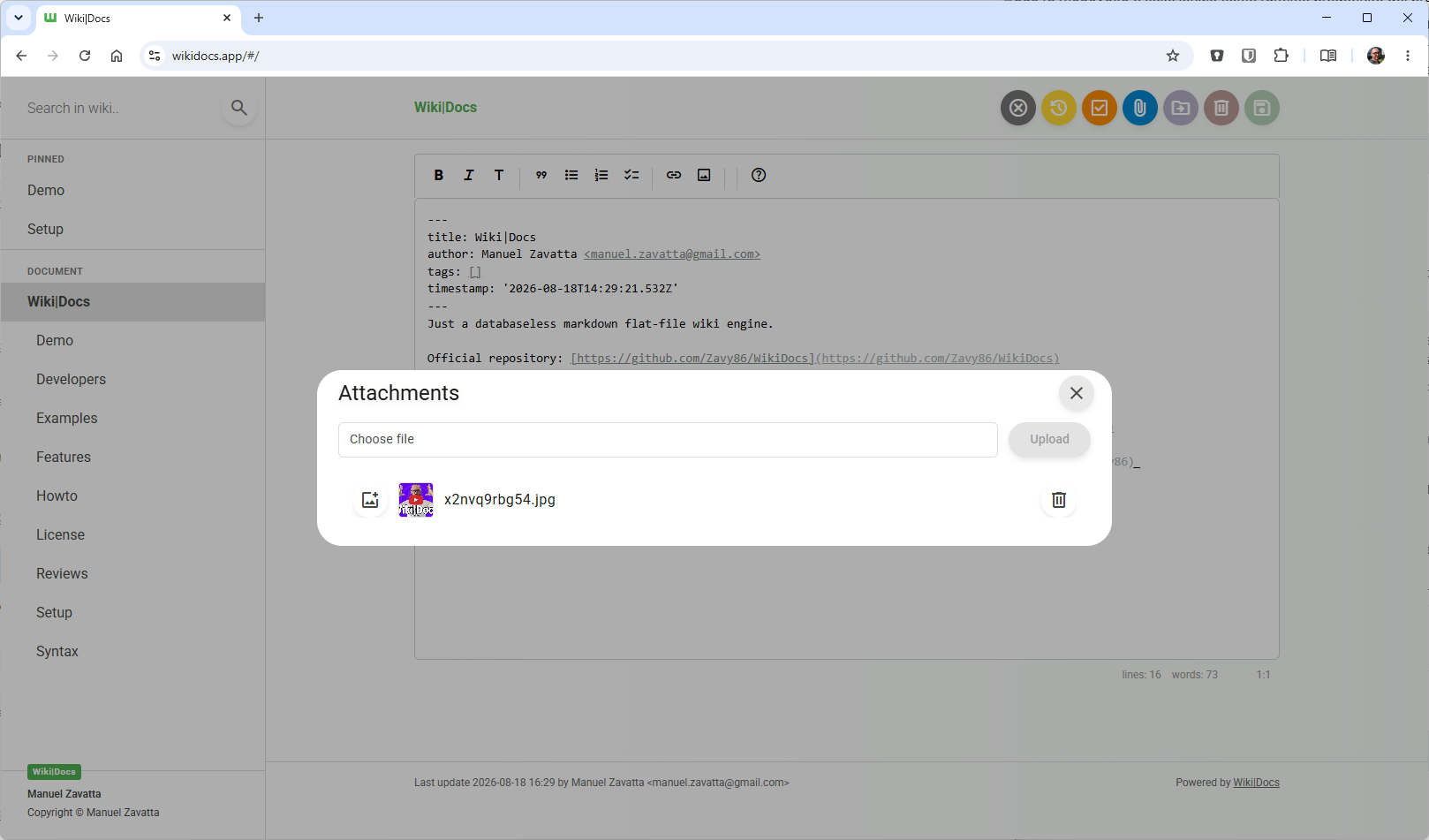This screenshot has width=1429, height=840.
Task: Click the heading T toolbar icon
Action: 499,175
